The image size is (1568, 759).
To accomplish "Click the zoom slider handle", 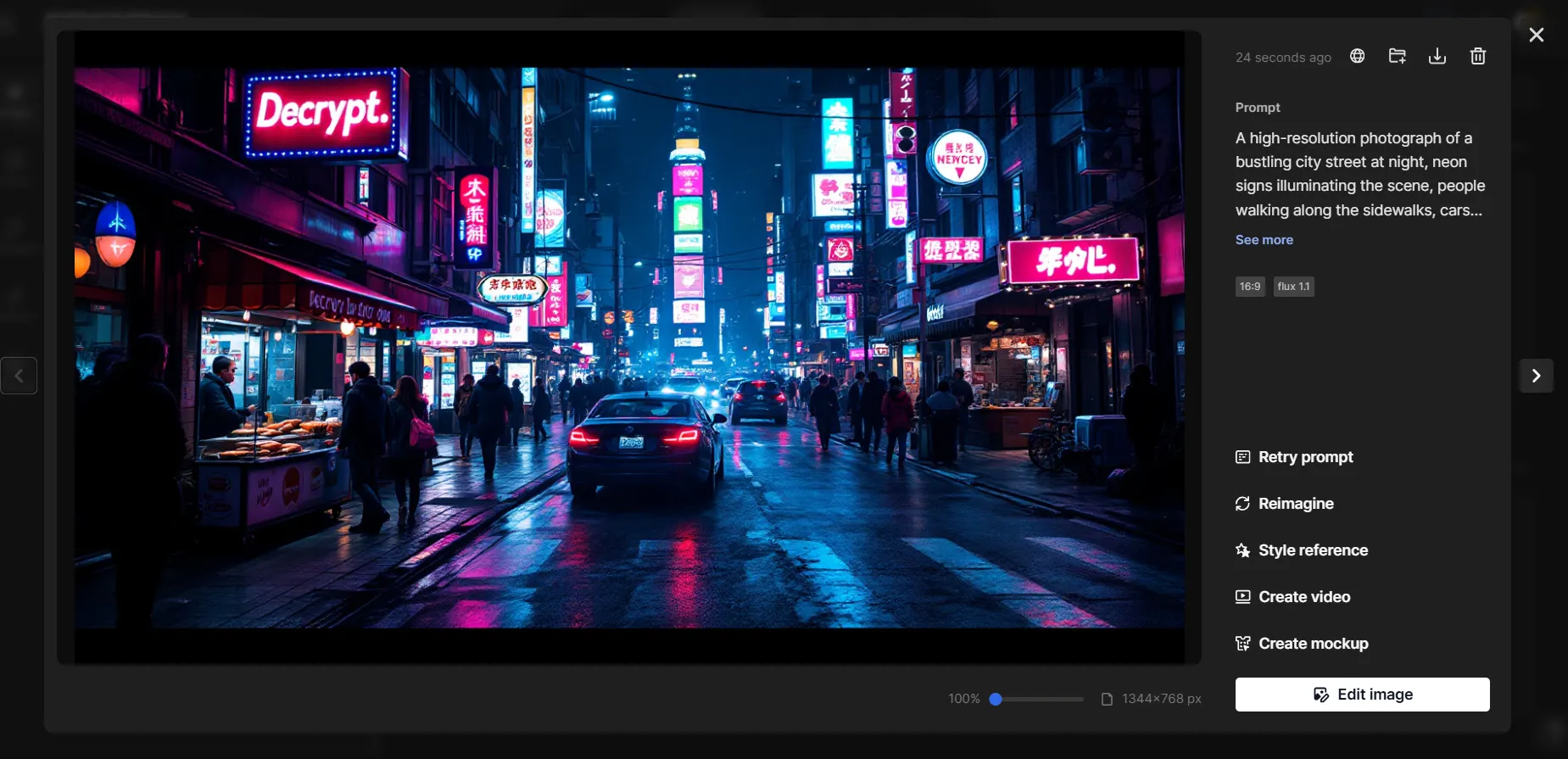I will coord(996,699).
